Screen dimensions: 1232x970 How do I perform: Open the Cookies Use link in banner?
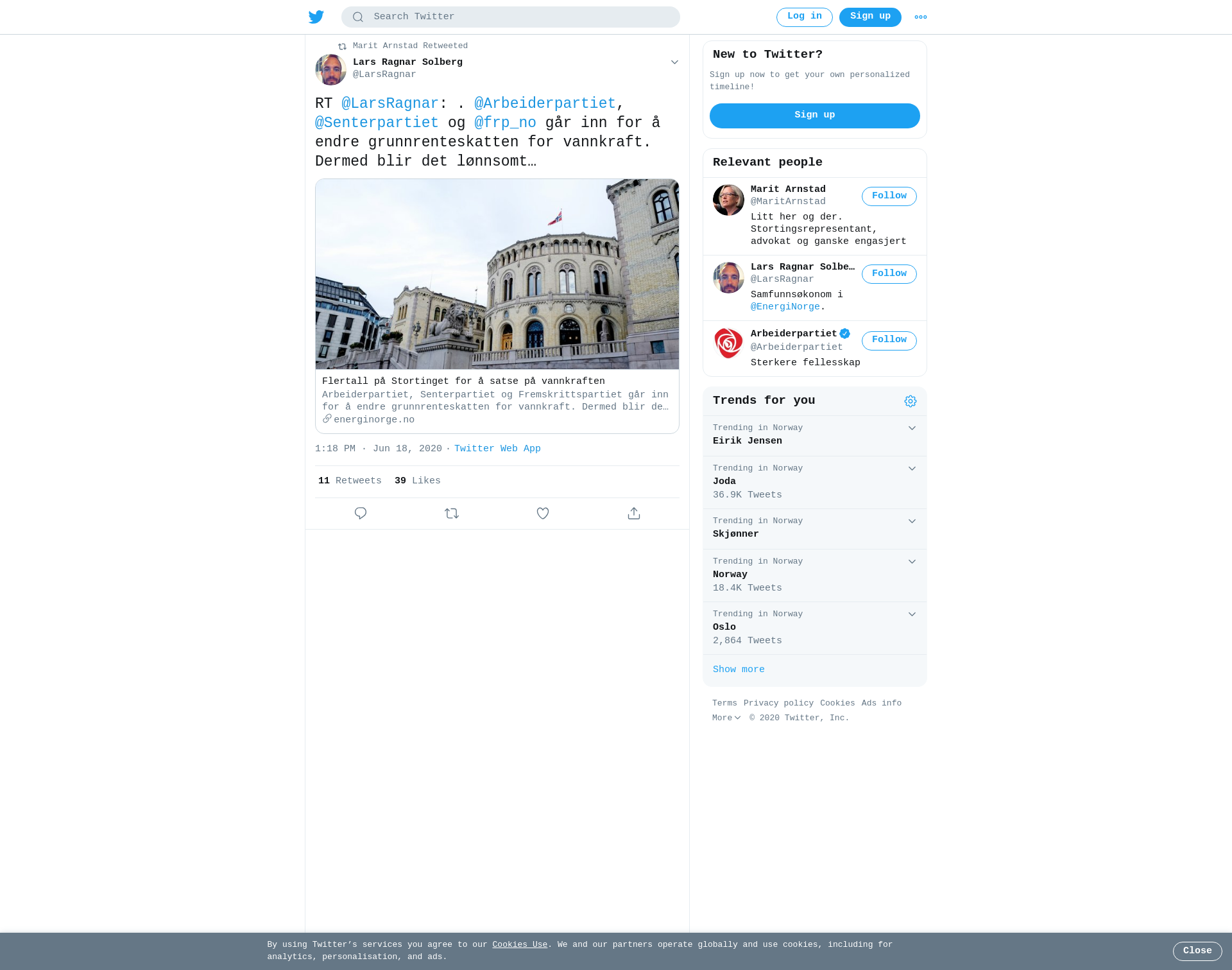(520, 945)
